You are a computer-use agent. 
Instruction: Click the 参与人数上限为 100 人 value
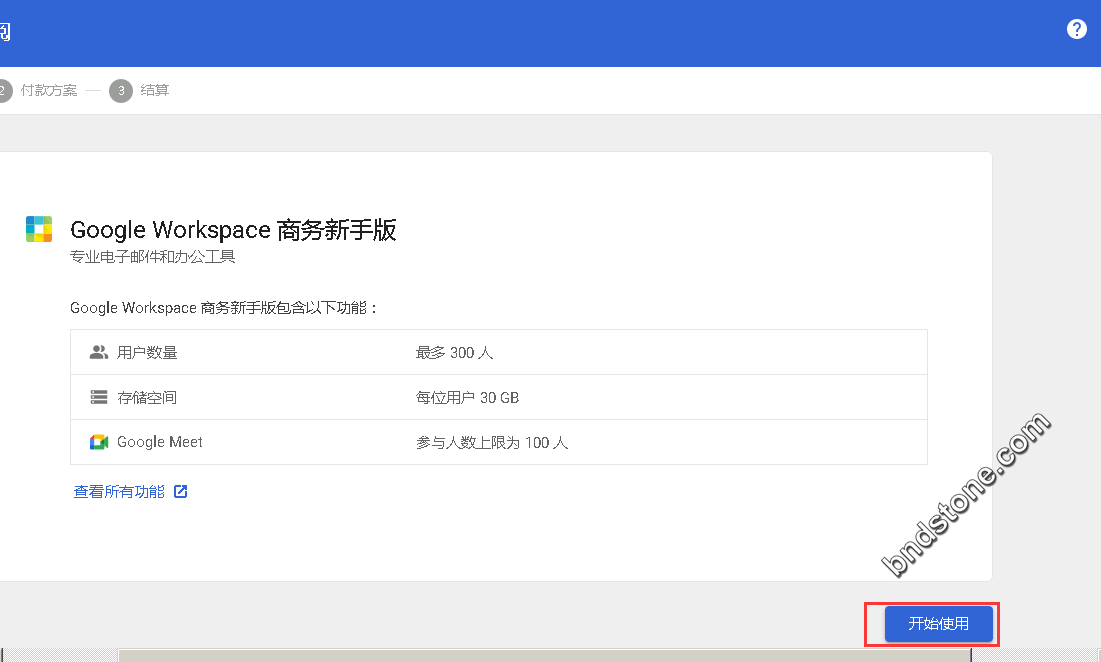pyautogui.click(x=492, y=442)
